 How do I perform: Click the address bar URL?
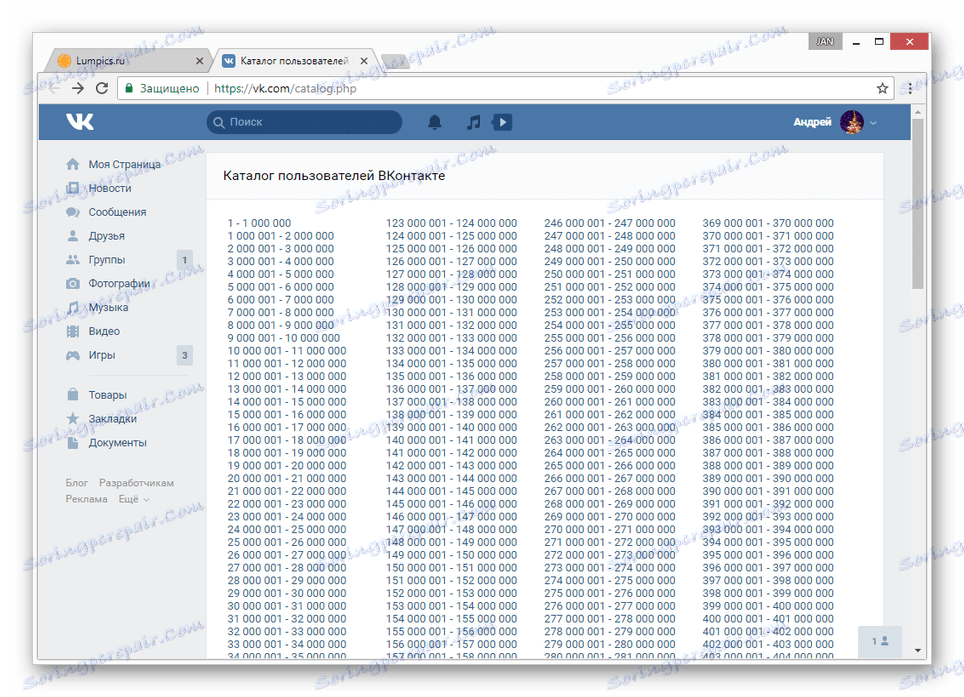point(285,89)
